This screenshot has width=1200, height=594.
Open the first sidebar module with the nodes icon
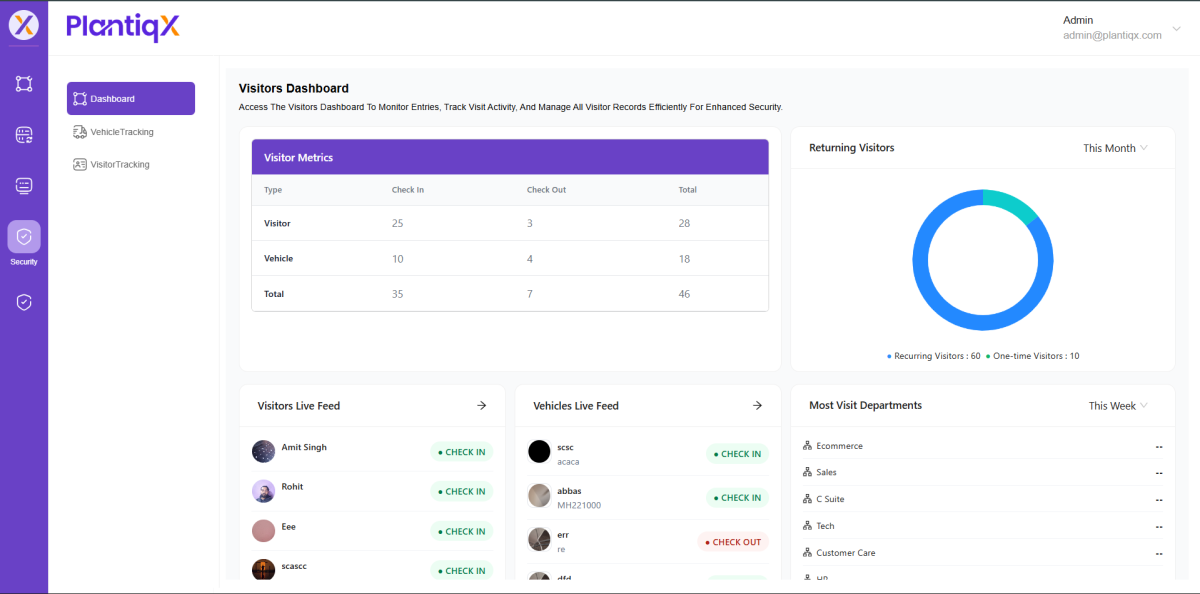click(24, 84)
